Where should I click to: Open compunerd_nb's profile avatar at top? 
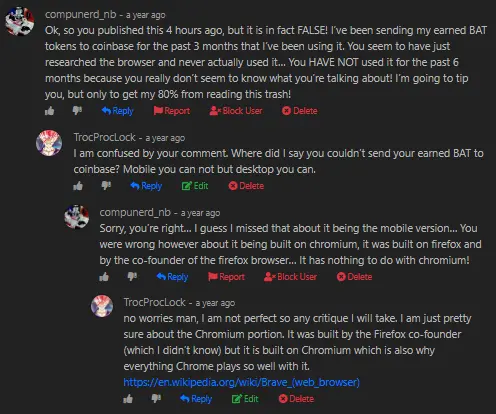(20, 21)
